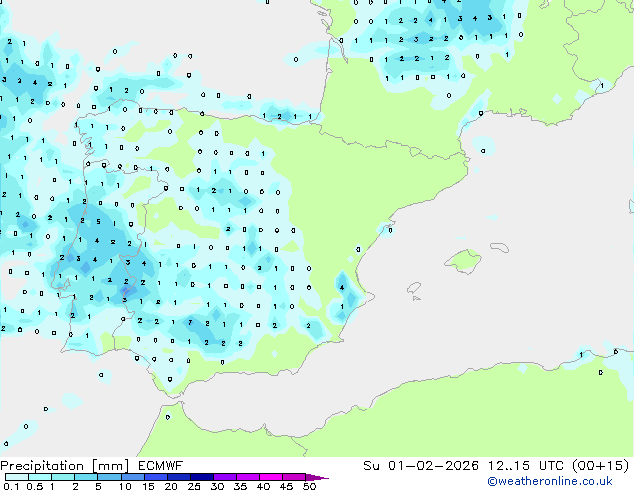Viewport: 634px width, 490px height.
Task: Click the '[mm]' unit label
Action: [110, 466]
